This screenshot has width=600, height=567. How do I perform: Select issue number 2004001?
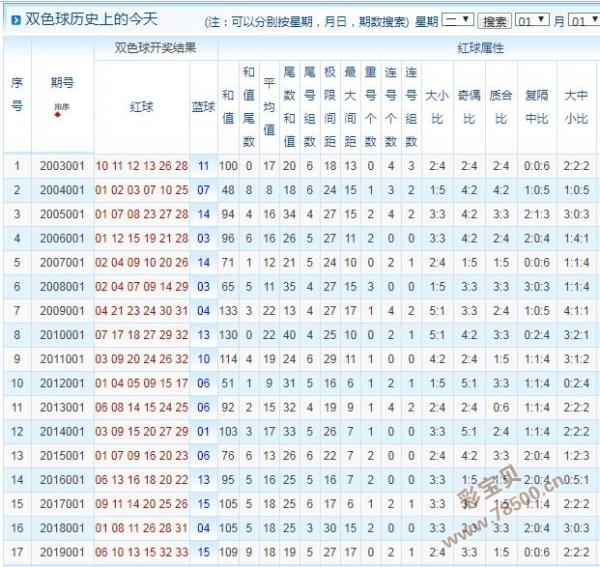coord(62,190)
